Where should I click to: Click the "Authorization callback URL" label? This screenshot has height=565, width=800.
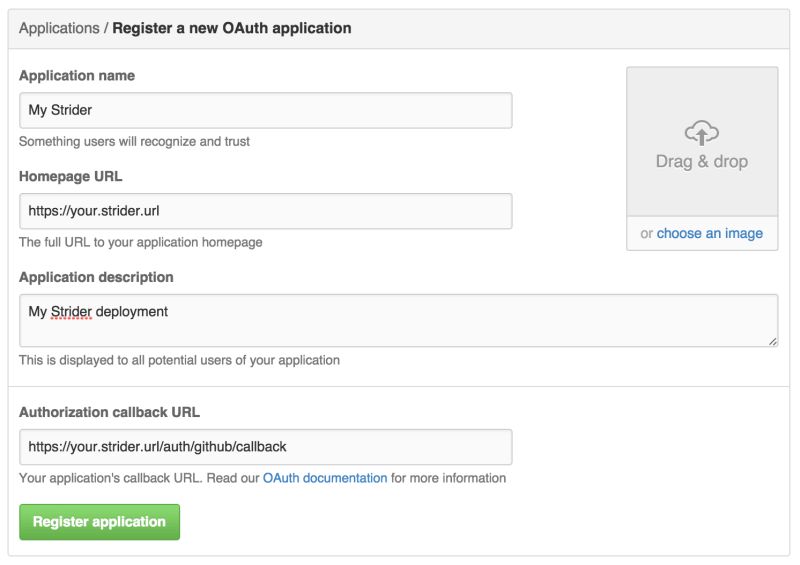click(109, 412)
